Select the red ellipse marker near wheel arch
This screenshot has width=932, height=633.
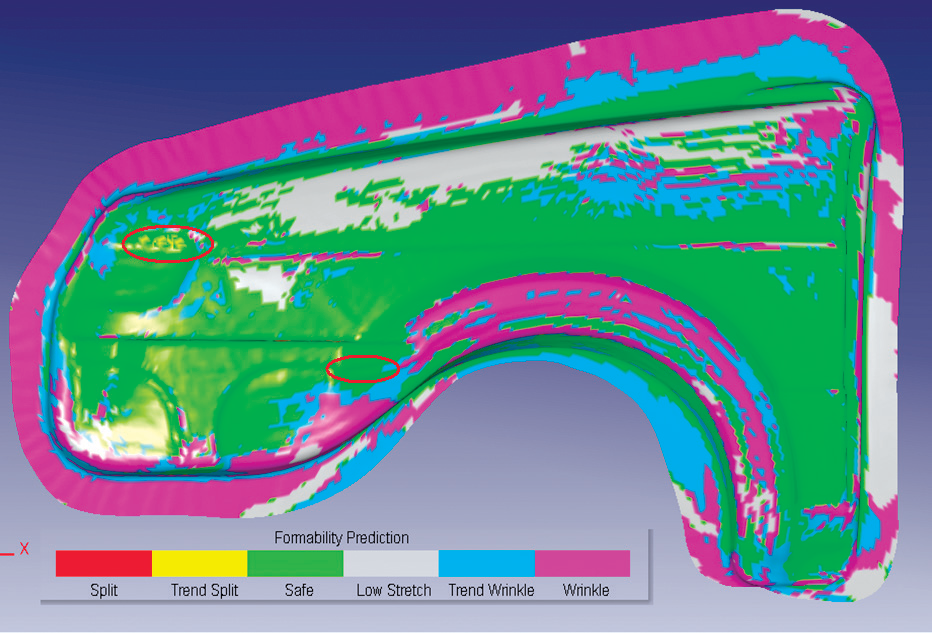click(362, 369)
